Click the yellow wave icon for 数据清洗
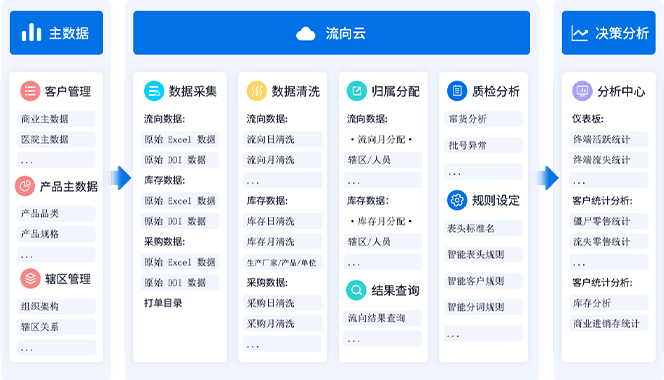This screenshot has width=664, height=380. coord(257,91)
